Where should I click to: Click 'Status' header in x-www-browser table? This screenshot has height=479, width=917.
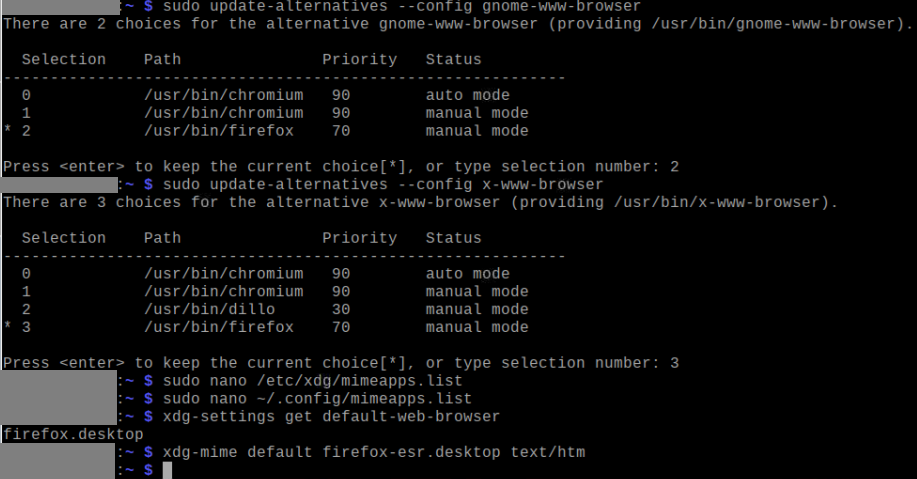click(x=453, y=238)
